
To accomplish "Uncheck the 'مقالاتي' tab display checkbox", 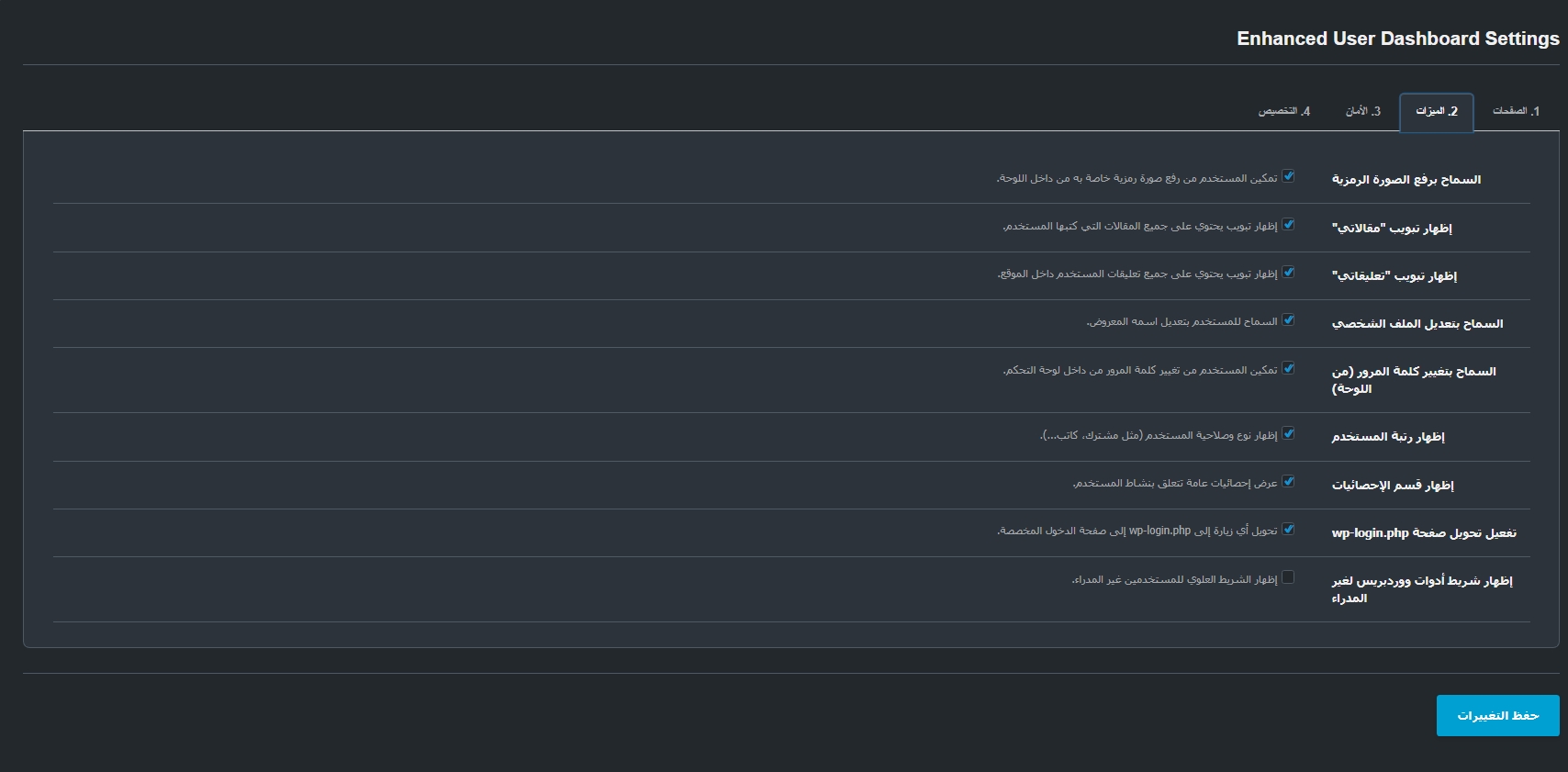I will click(1288, 224).
